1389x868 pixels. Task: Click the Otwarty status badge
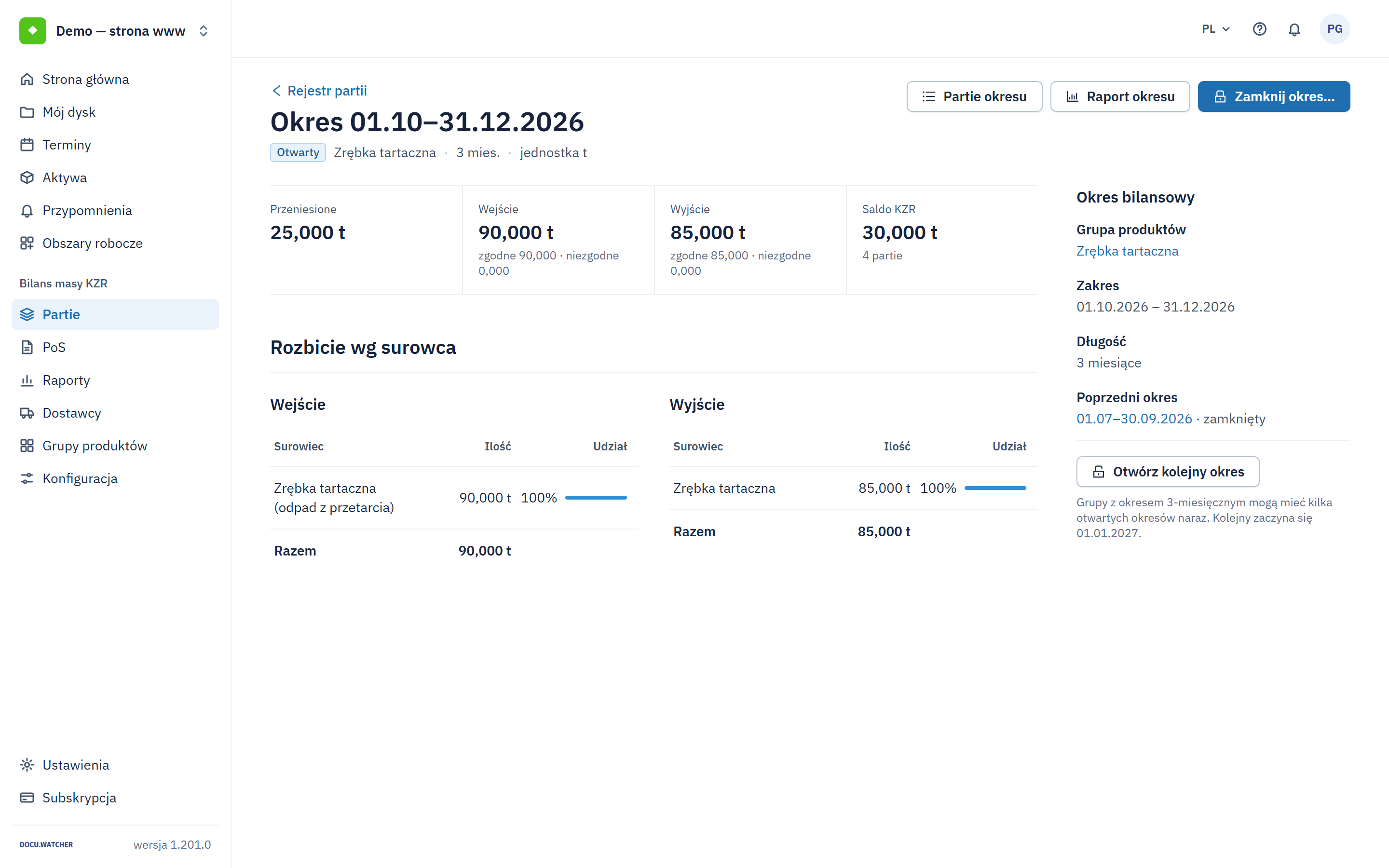(x=298, y=152)
